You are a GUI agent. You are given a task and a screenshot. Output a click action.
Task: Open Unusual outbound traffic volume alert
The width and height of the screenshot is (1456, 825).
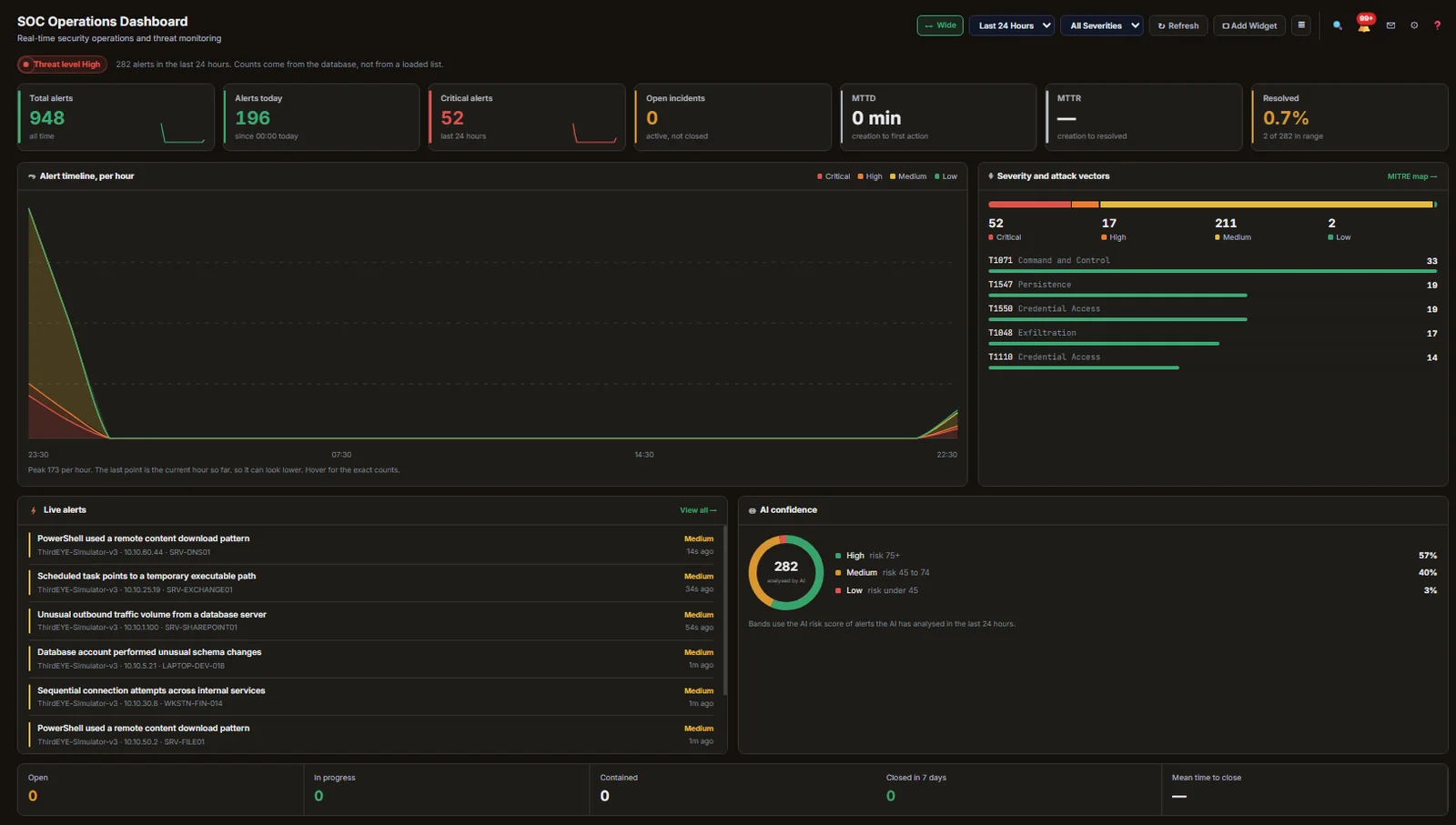373,620
